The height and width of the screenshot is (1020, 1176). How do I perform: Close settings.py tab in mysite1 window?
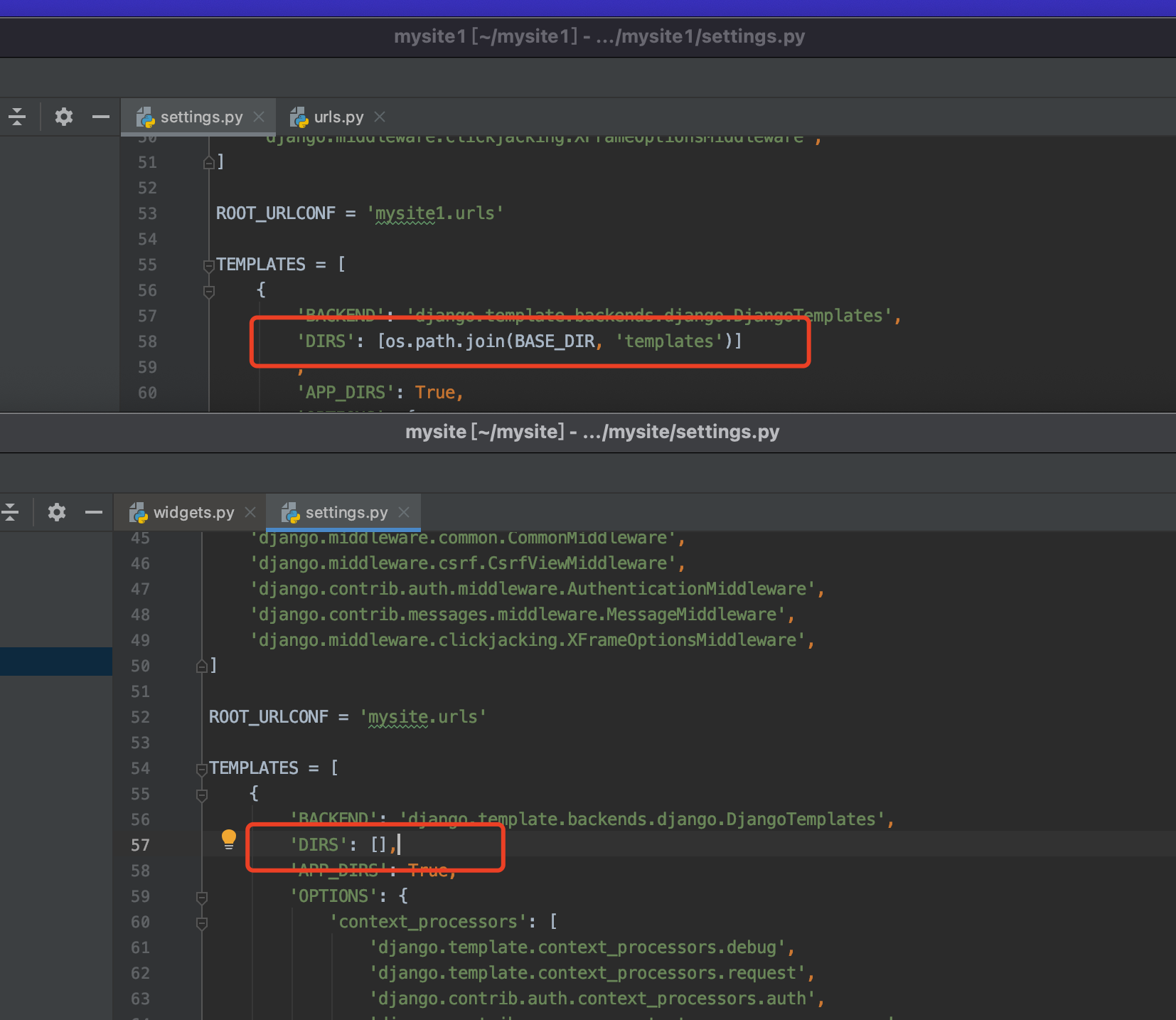(x=260, y=117)
